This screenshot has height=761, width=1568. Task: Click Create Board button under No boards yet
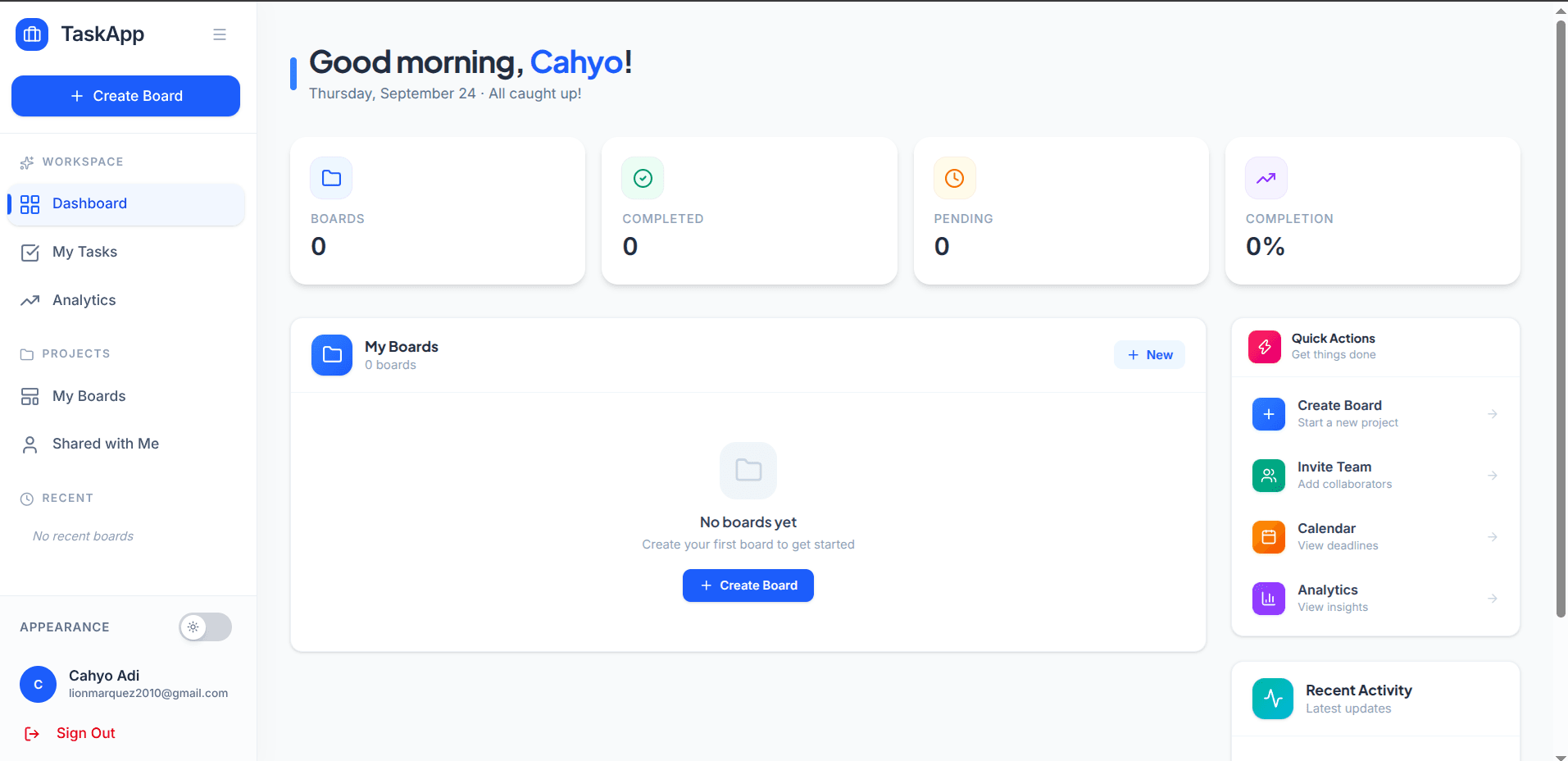(748, 586)
